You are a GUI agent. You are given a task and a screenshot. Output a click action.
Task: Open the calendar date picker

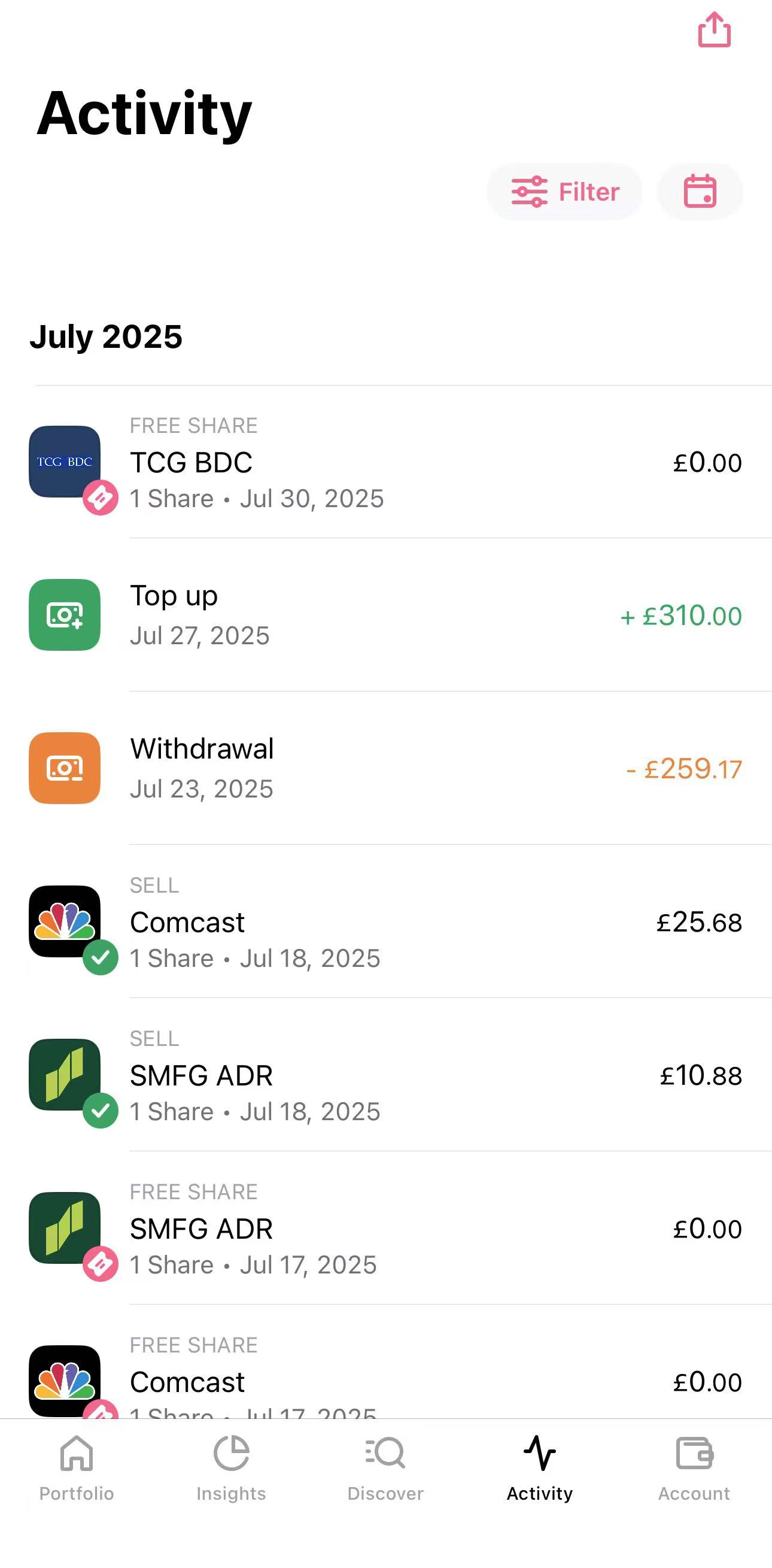coord(700,192)
